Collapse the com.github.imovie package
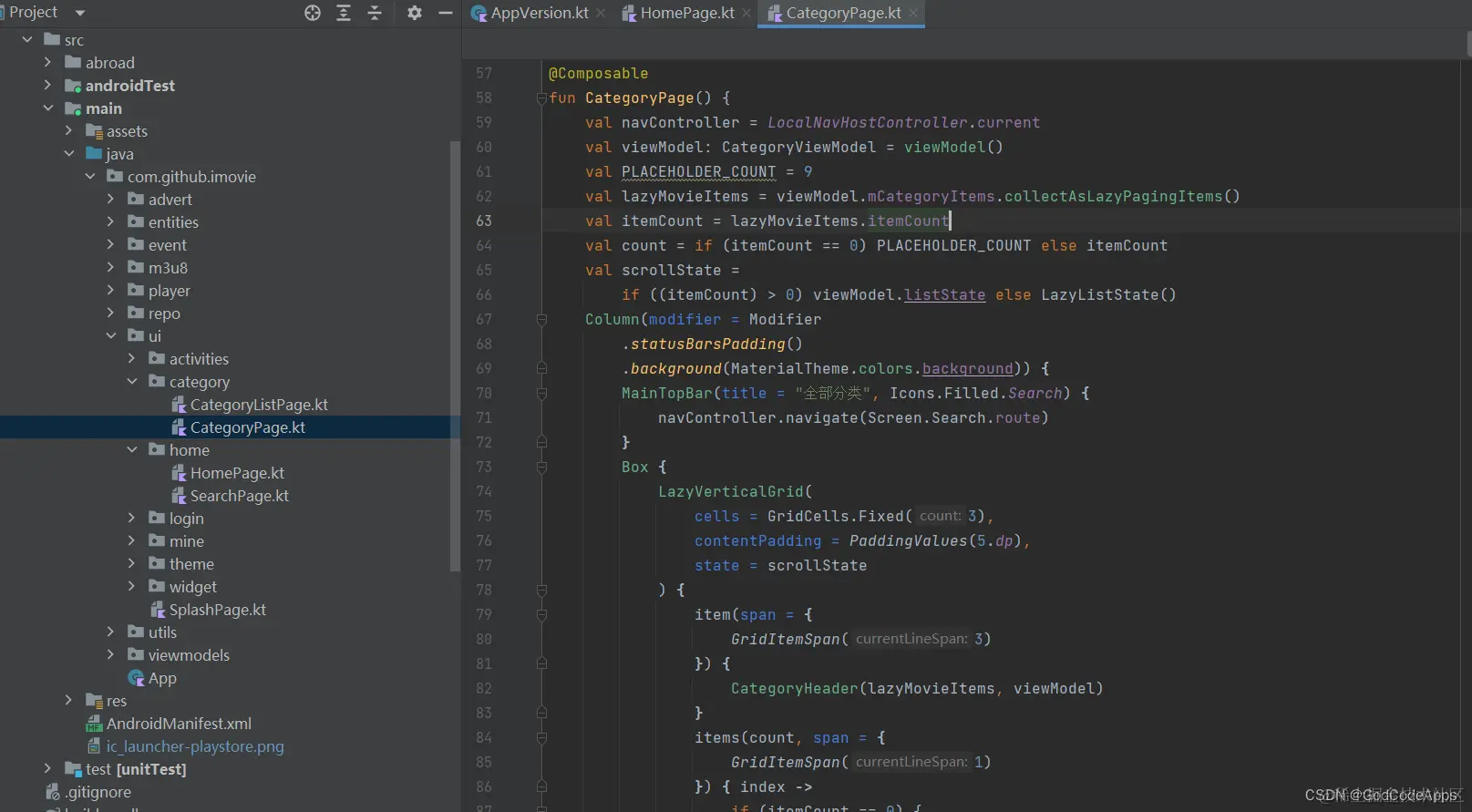1472x812 pixels. point(90,176)
